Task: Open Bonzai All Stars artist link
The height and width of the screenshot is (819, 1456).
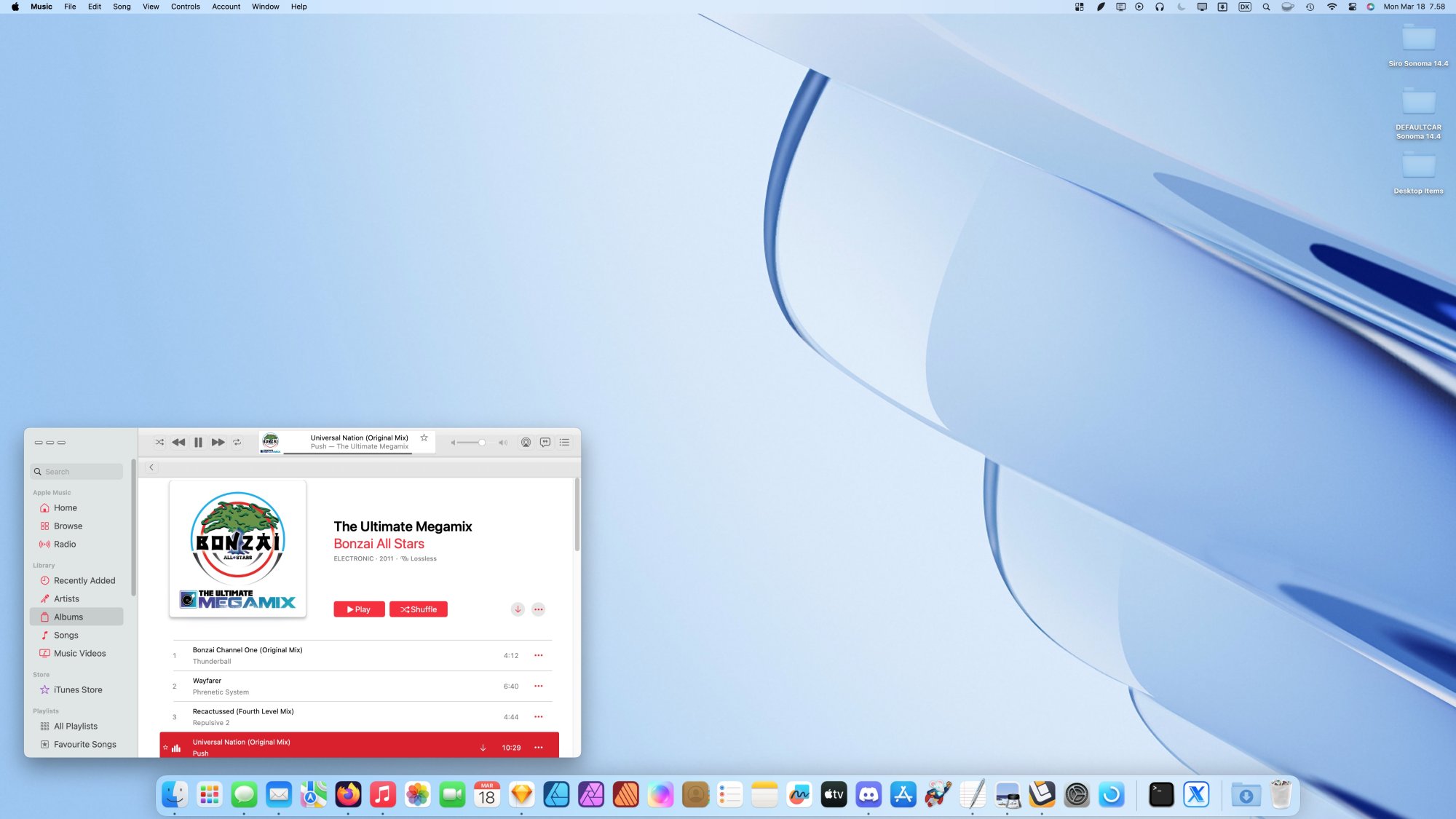Action: pyautogui.click(x=379, y=544)
